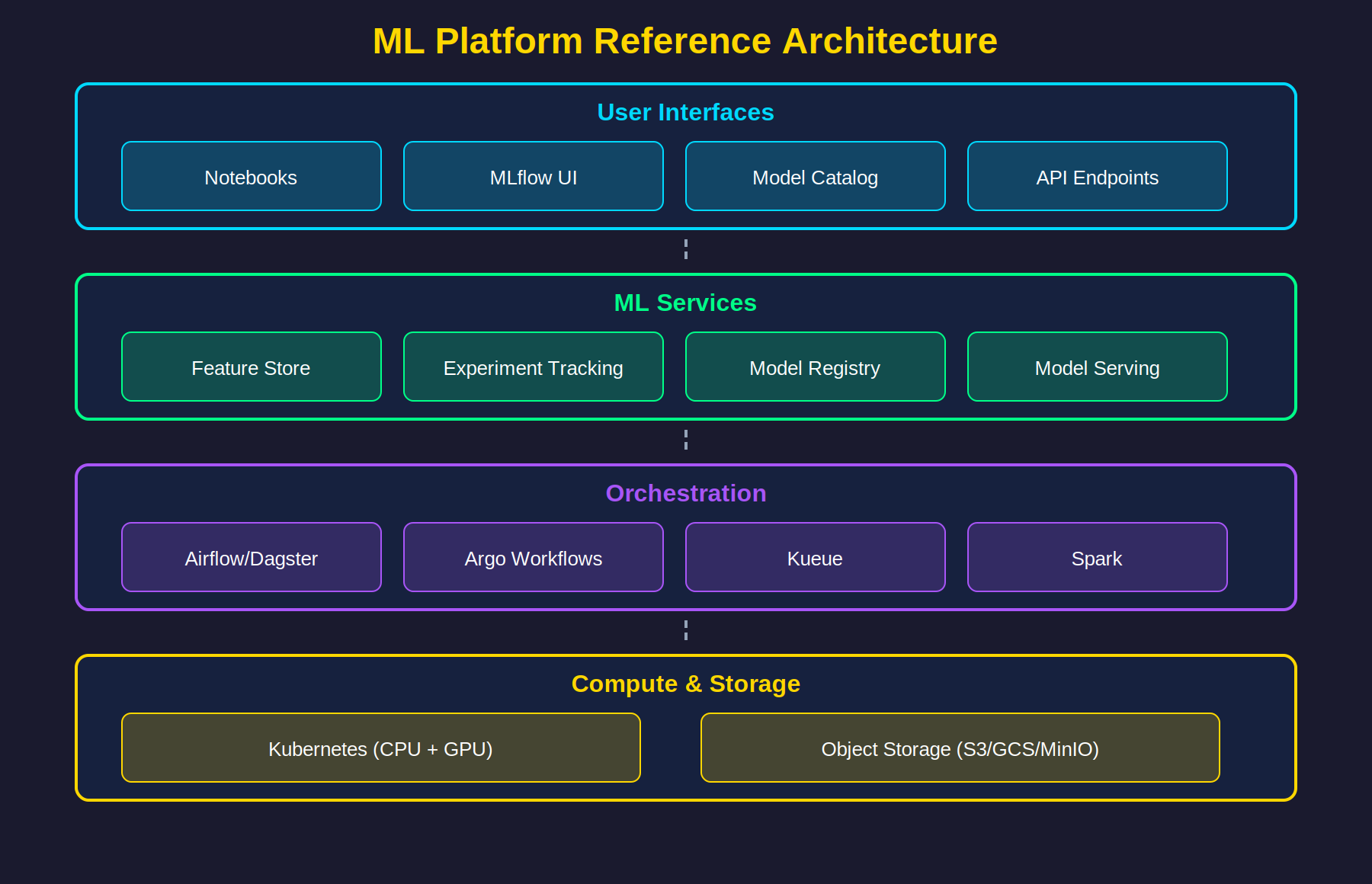The height and width of the screenshot is (884, 1372).
Task: Select the Object Storage (S3/GCS/MinIO) box
Action: click(960, 748)
